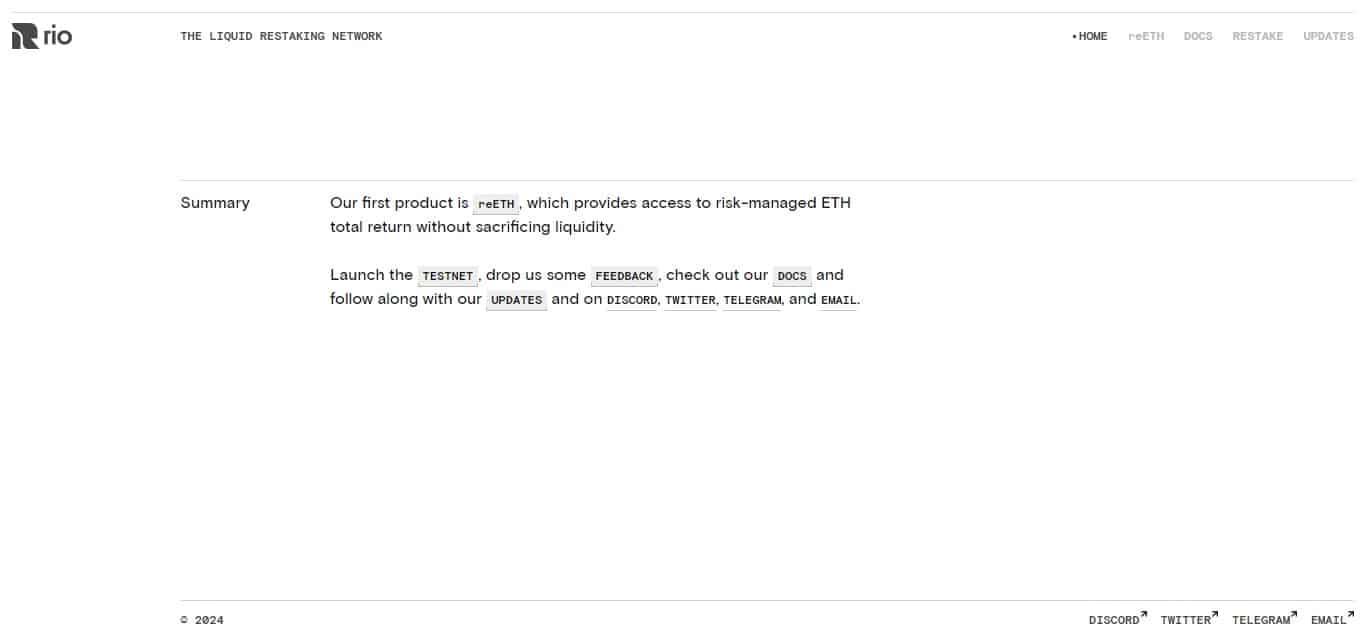This screenshot has height=641, width=1366.
Task: Follow the inline TWITTER link
Action: pyautogui.click(x=690, y=300)
